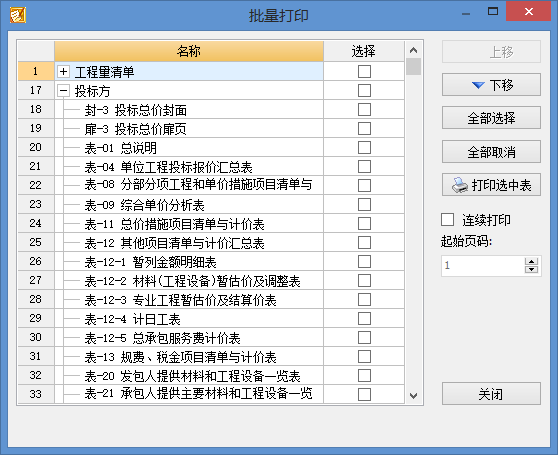Click row number 17 header cell
Screen dimensions: 558x455
click(x=36, y=90)
